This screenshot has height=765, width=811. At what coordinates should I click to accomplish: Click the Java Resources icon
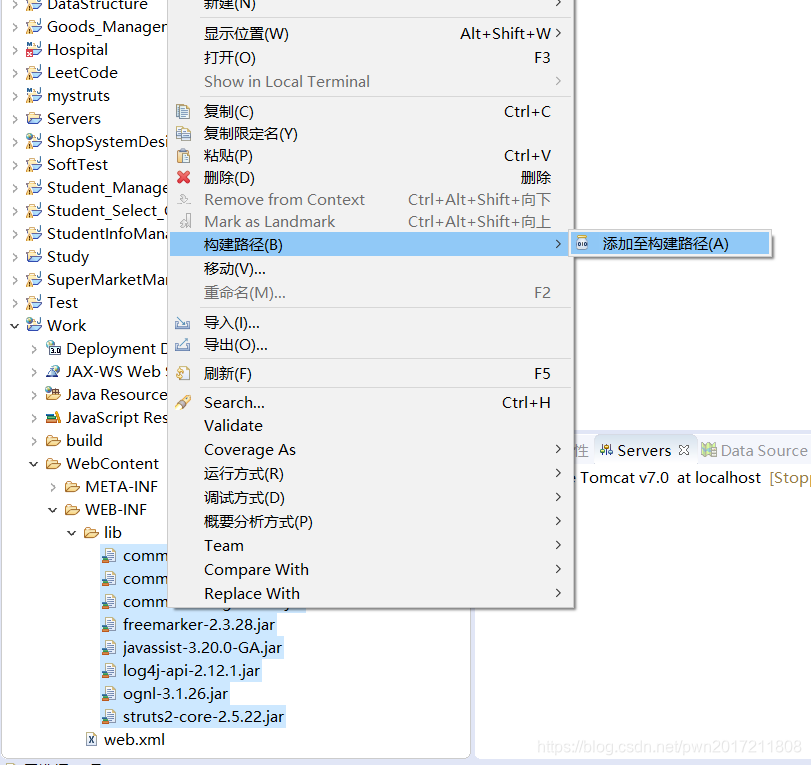click(53, 394)
